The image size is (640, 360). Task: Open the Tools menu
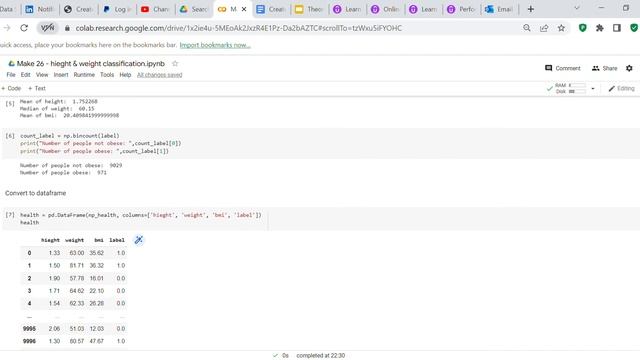[107, 75]
